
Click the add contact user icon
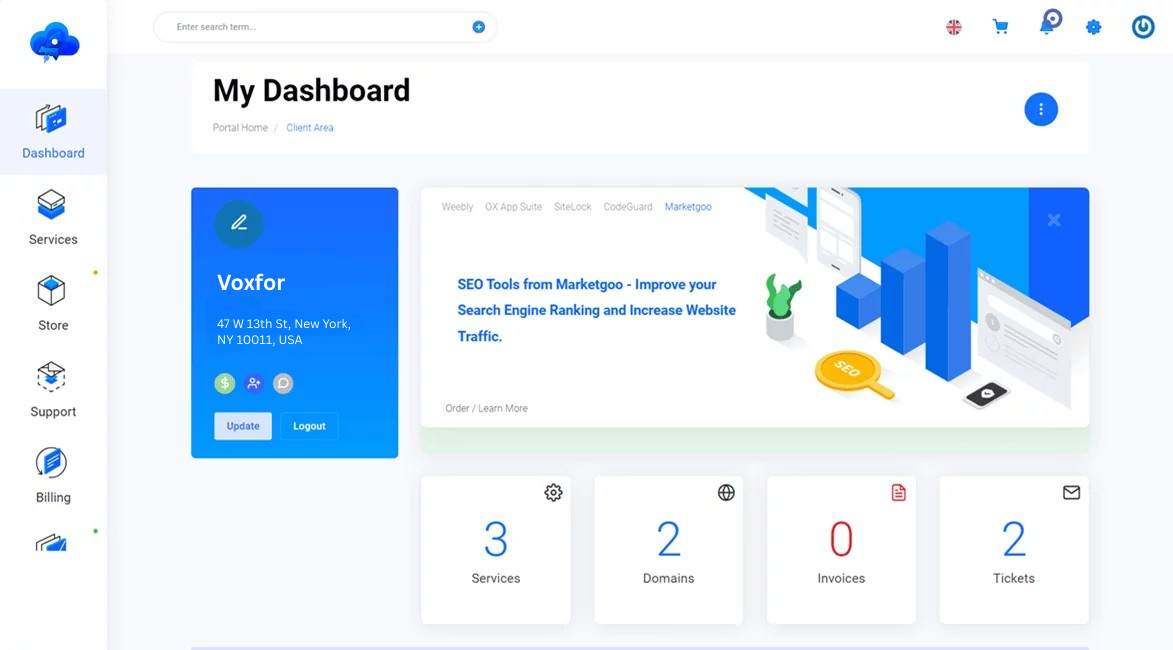pos(254,383)
